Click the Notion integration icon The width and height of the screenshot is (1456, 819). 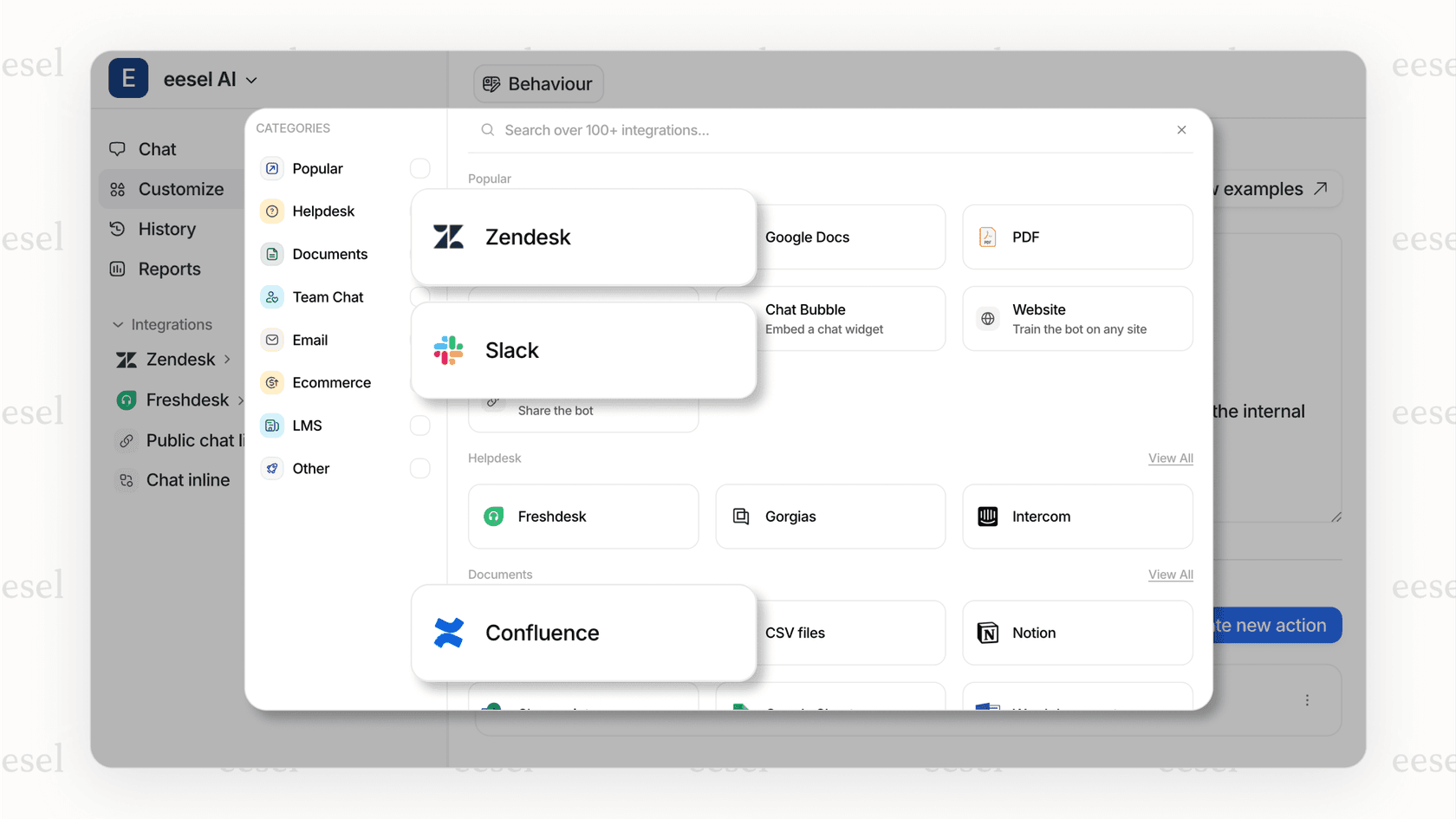click(988, 633)
